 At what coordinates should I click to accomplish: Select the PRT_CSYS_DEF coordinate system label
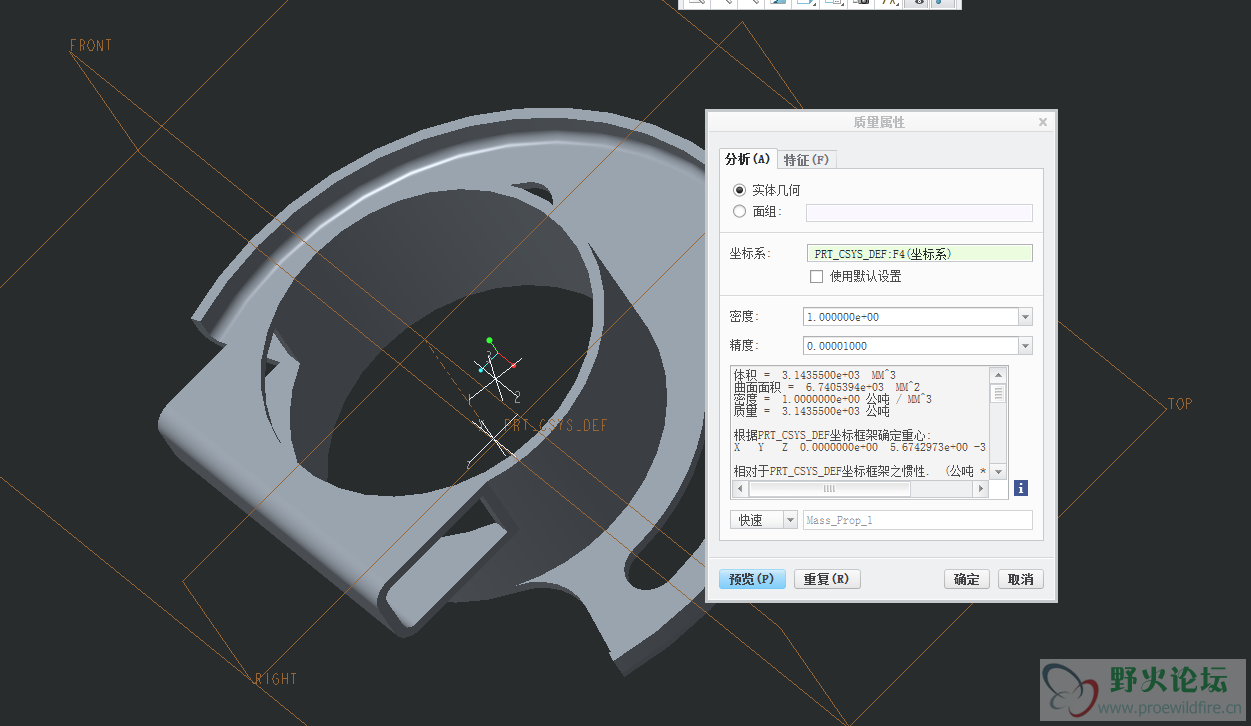(x=556, y=426)
